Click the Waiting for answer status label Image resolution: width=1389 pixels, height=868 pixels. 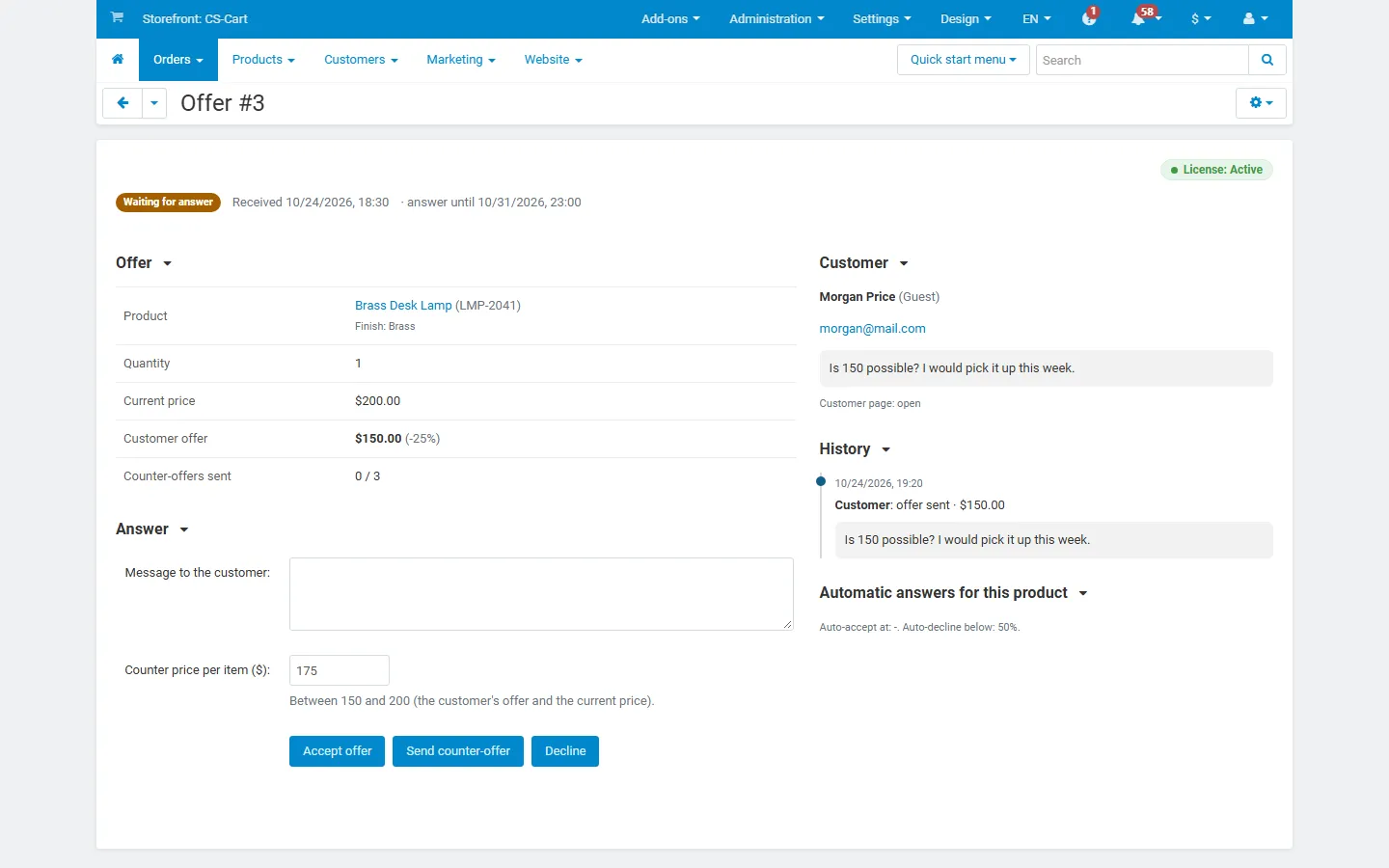(x=168, y=203)
